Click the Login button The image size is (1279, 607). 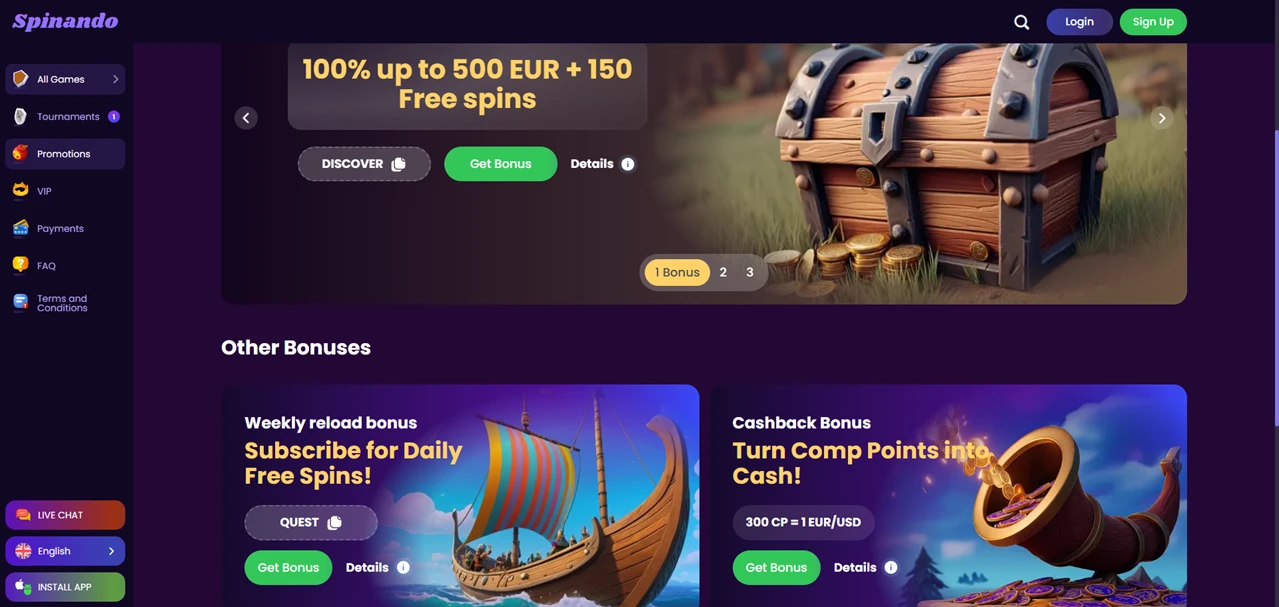tap(1079, 22)
